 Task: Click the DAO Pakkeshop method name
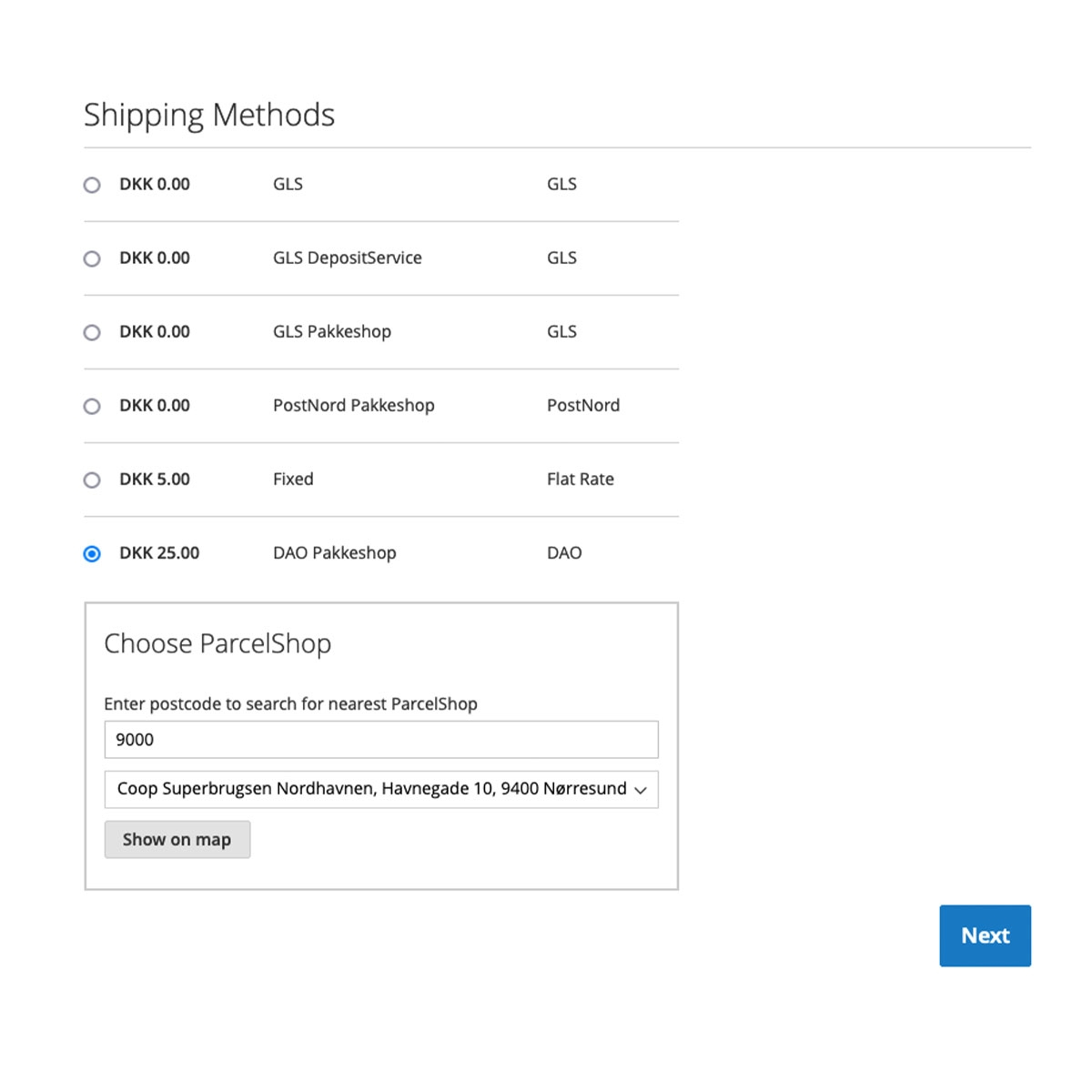click(x=334, y=552)
